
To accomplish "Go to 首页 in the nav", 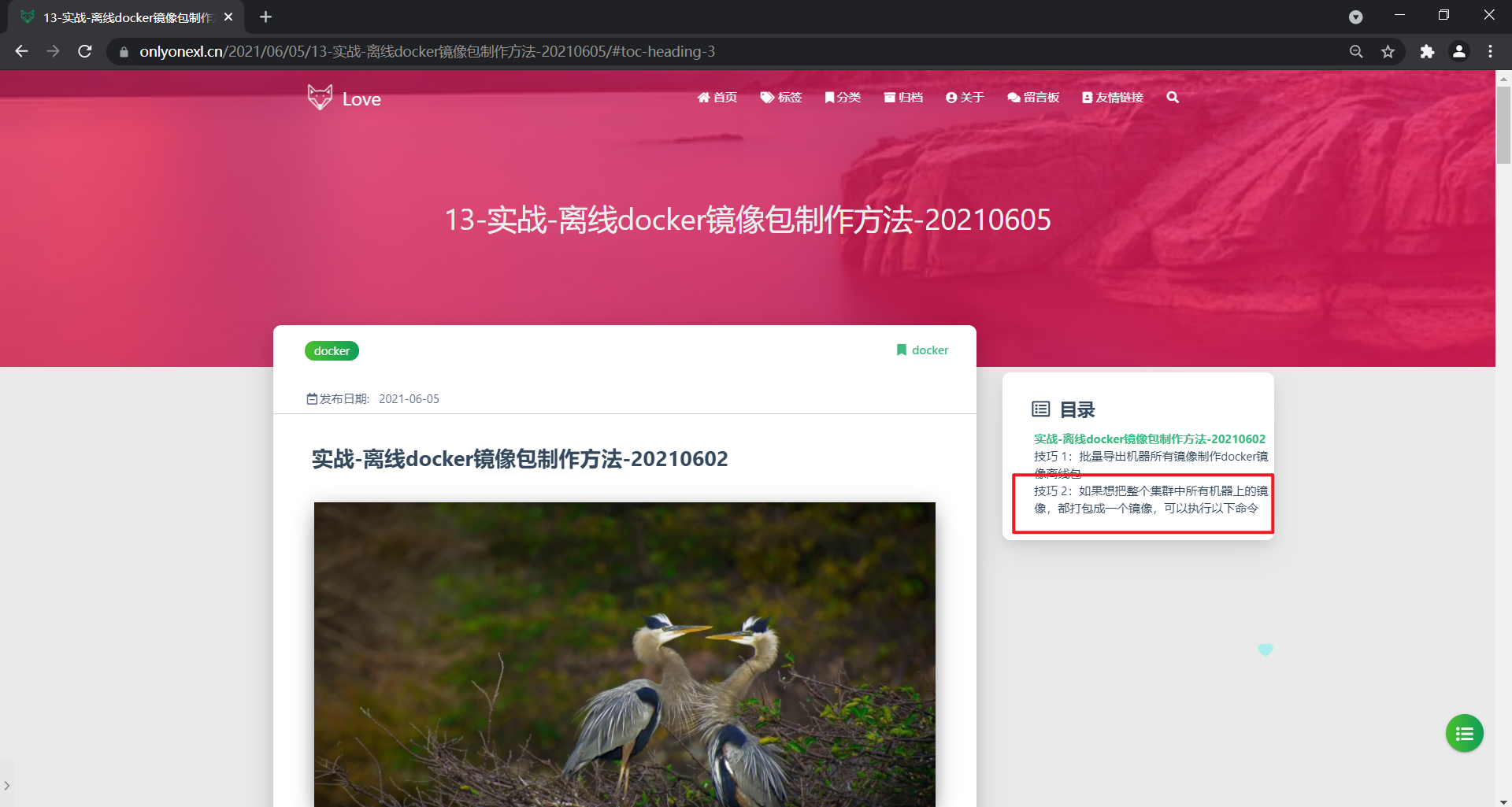I will pos(717,97).
